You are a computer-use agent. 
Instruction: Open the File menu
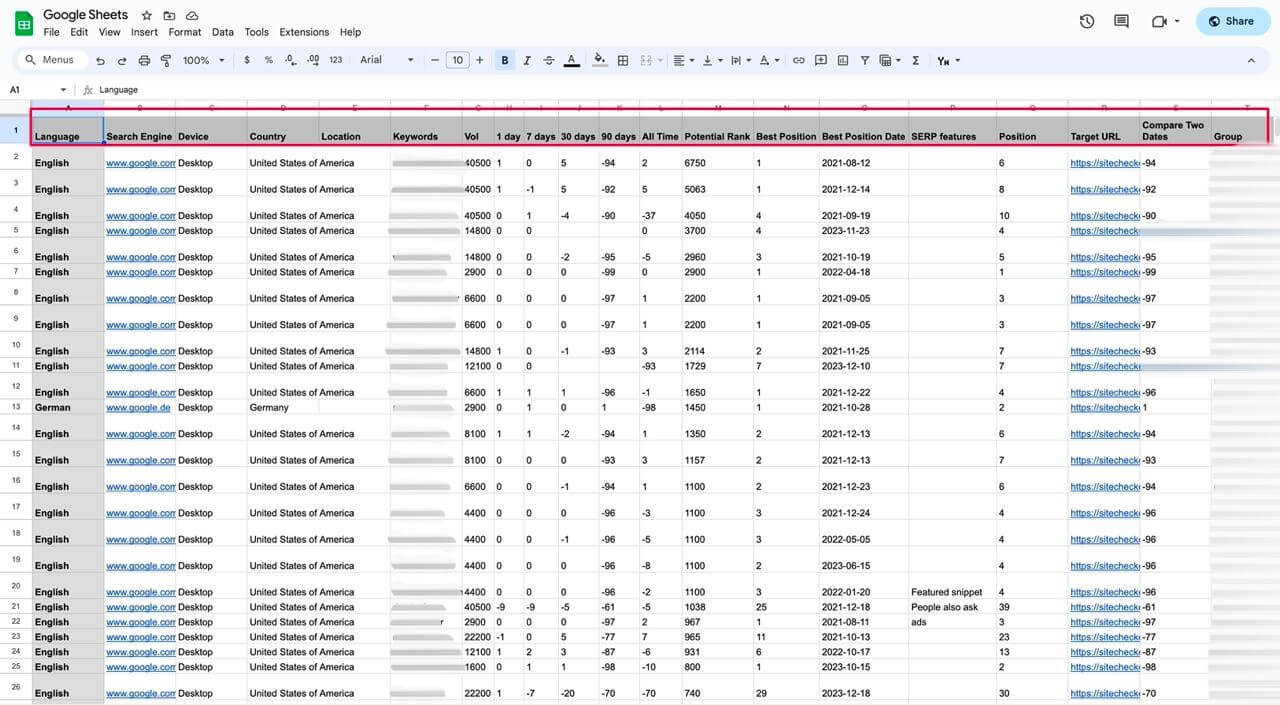pyautogui.click(x=51, y=32)
